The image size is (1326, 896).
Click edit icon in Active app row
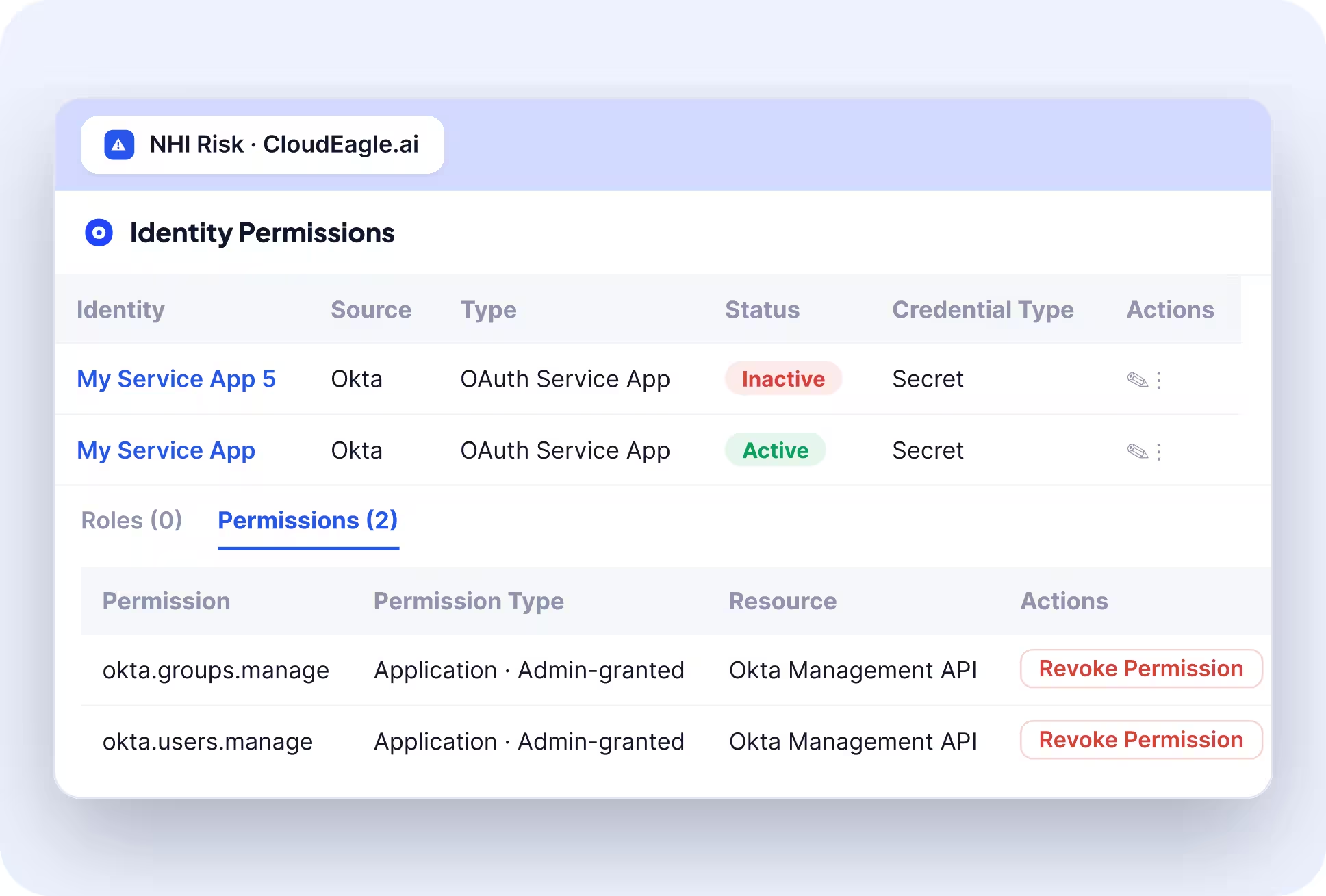[x=1137, y=451]
